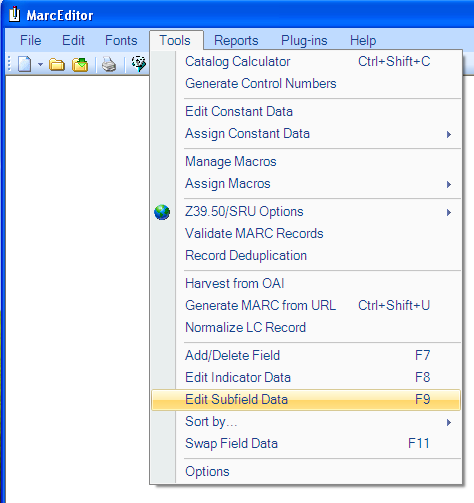Open the Reports menu
Viewport: 474px width, 503px height.
pyautogui.click(x=236, y=41)
